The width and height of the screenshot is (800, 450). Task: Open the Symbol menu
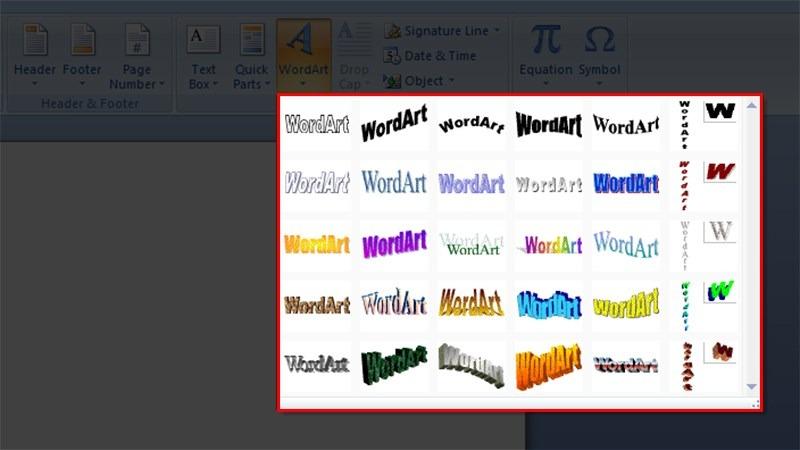tap(599, 55)
